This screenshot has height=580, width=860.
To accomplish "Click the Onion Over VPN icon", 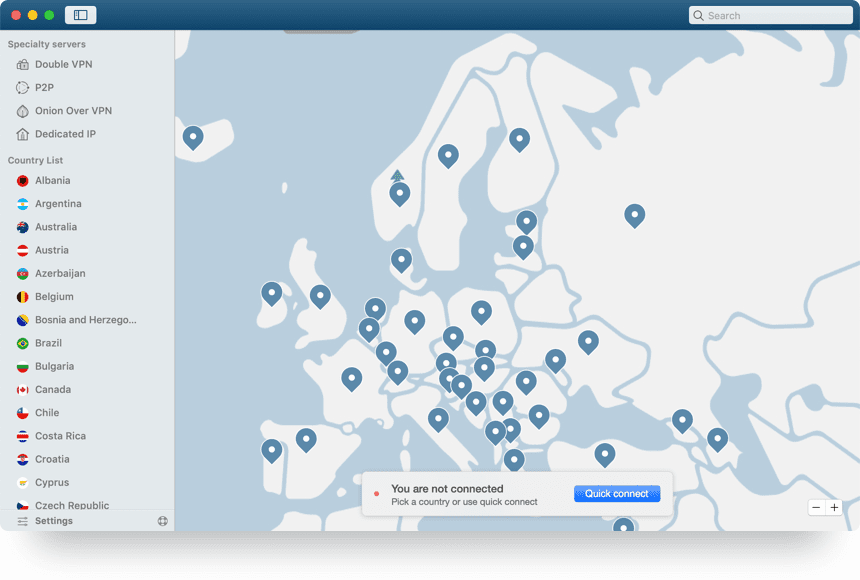I will point(22,111).
